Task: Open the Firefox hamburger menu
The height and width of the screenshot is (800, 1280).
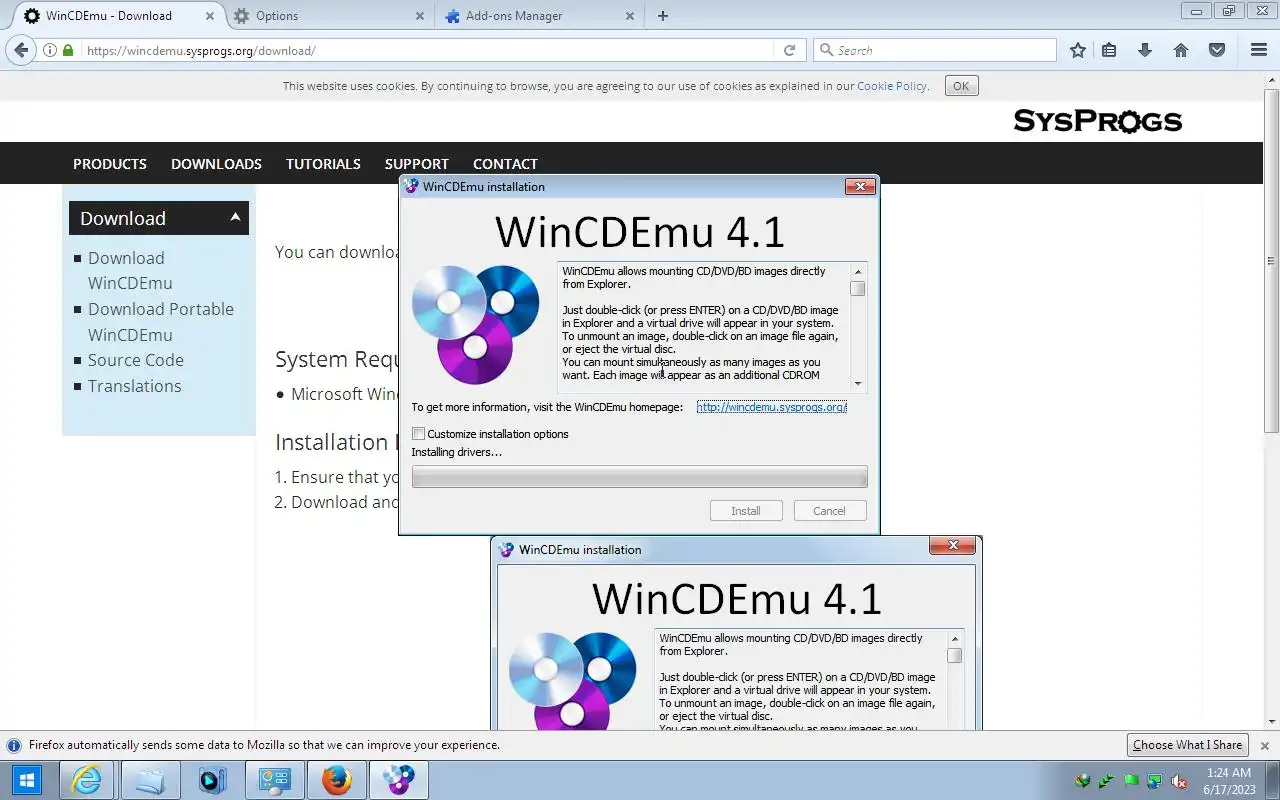Action: tap(1259, 50)
